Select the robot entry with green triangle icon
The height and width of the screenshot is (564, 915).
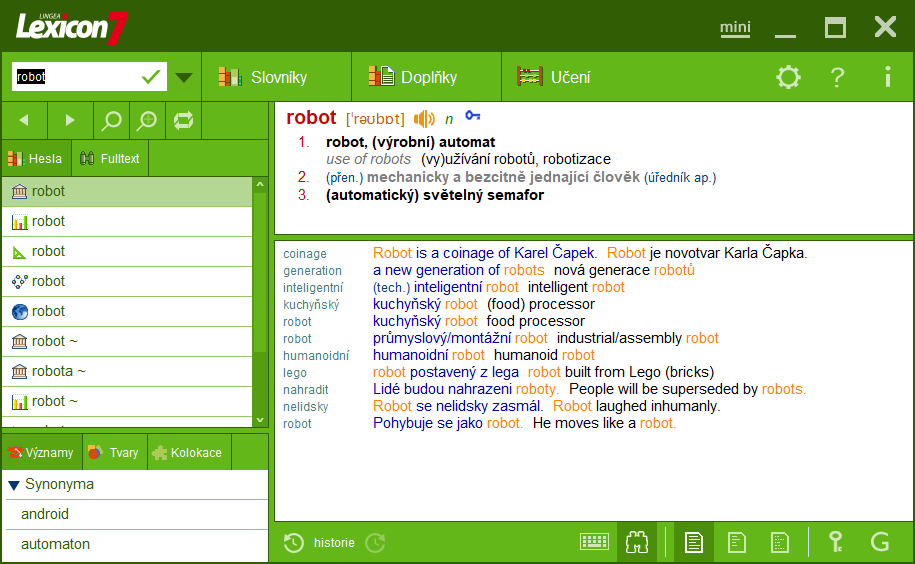(x=127, y=251)
